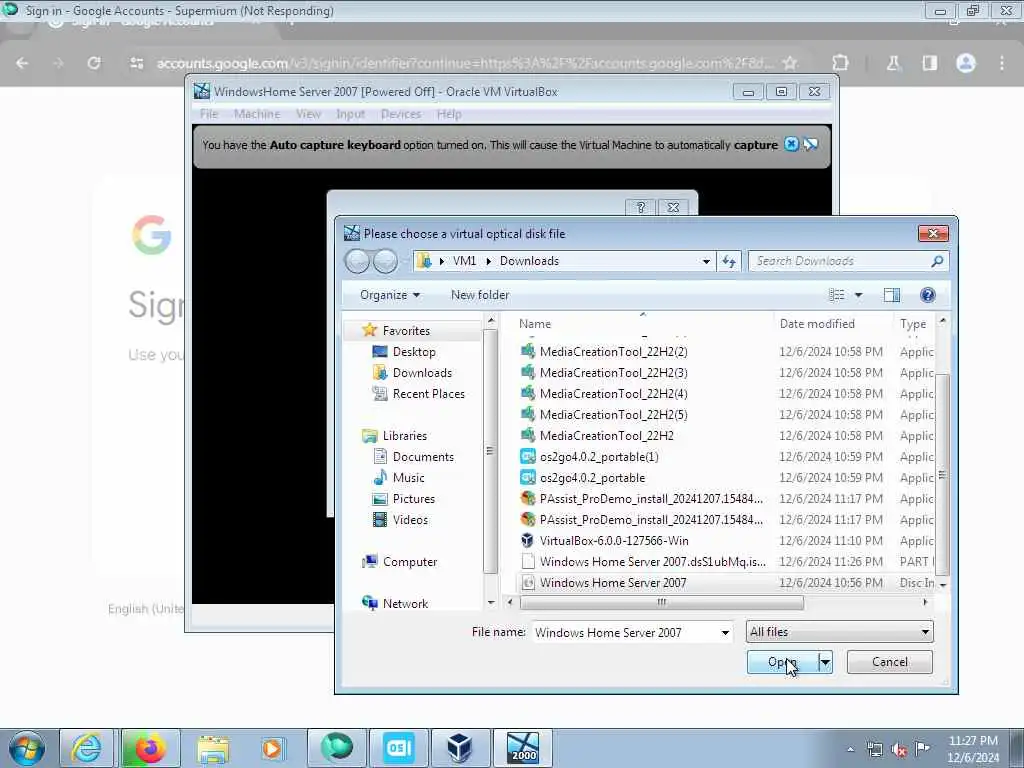Go back using the dialog back arrow
The height and width of the screenshot is (768, 1024).
[358, 261]
